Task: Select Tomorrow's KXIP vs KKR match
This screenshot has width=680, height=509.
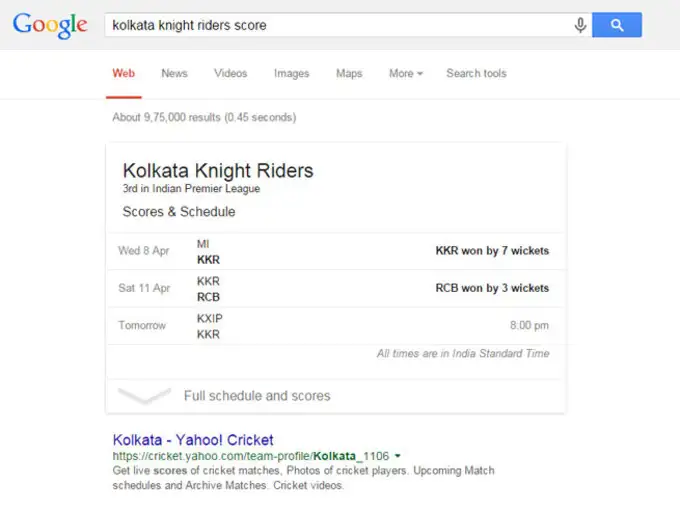Action: click(x=335, y=326)
